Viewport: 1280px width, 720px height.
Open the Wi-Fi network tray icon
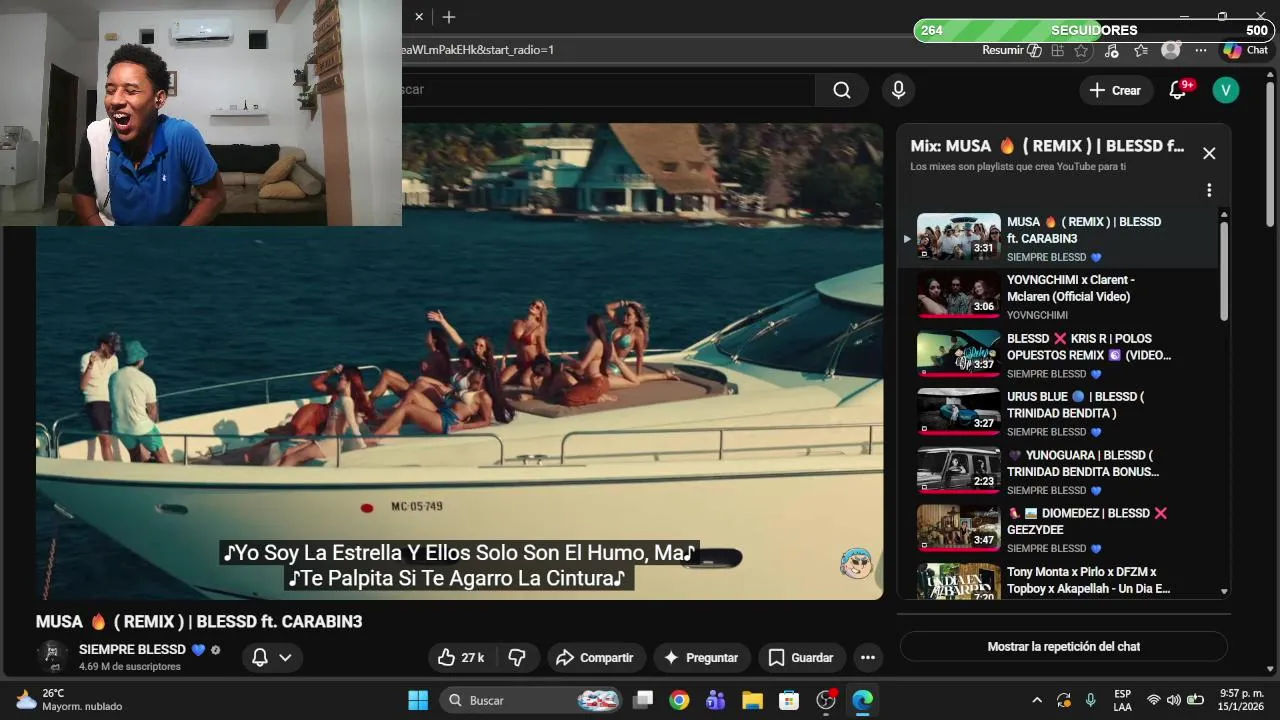pyautogui.click(x=1154, y=700)
